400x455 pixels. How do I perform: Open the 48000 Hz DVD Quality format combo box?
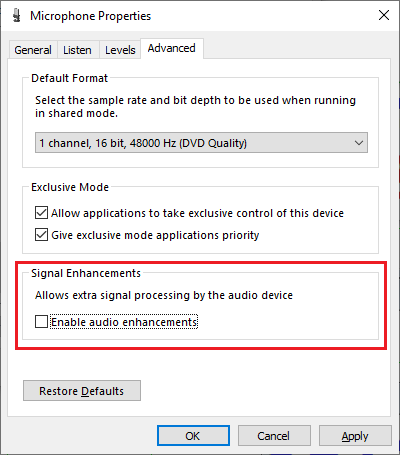coord(201,143)
